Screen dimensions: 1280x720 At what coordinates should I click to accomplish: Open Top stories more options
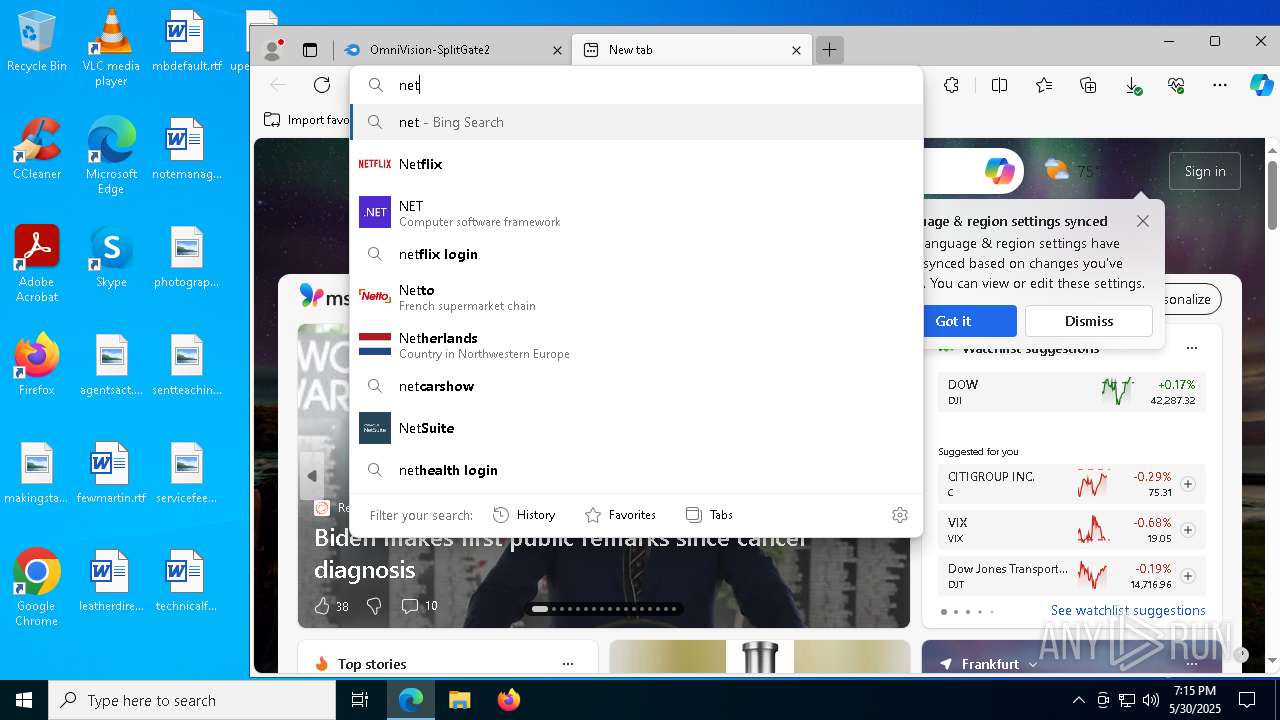coord(568,664)
